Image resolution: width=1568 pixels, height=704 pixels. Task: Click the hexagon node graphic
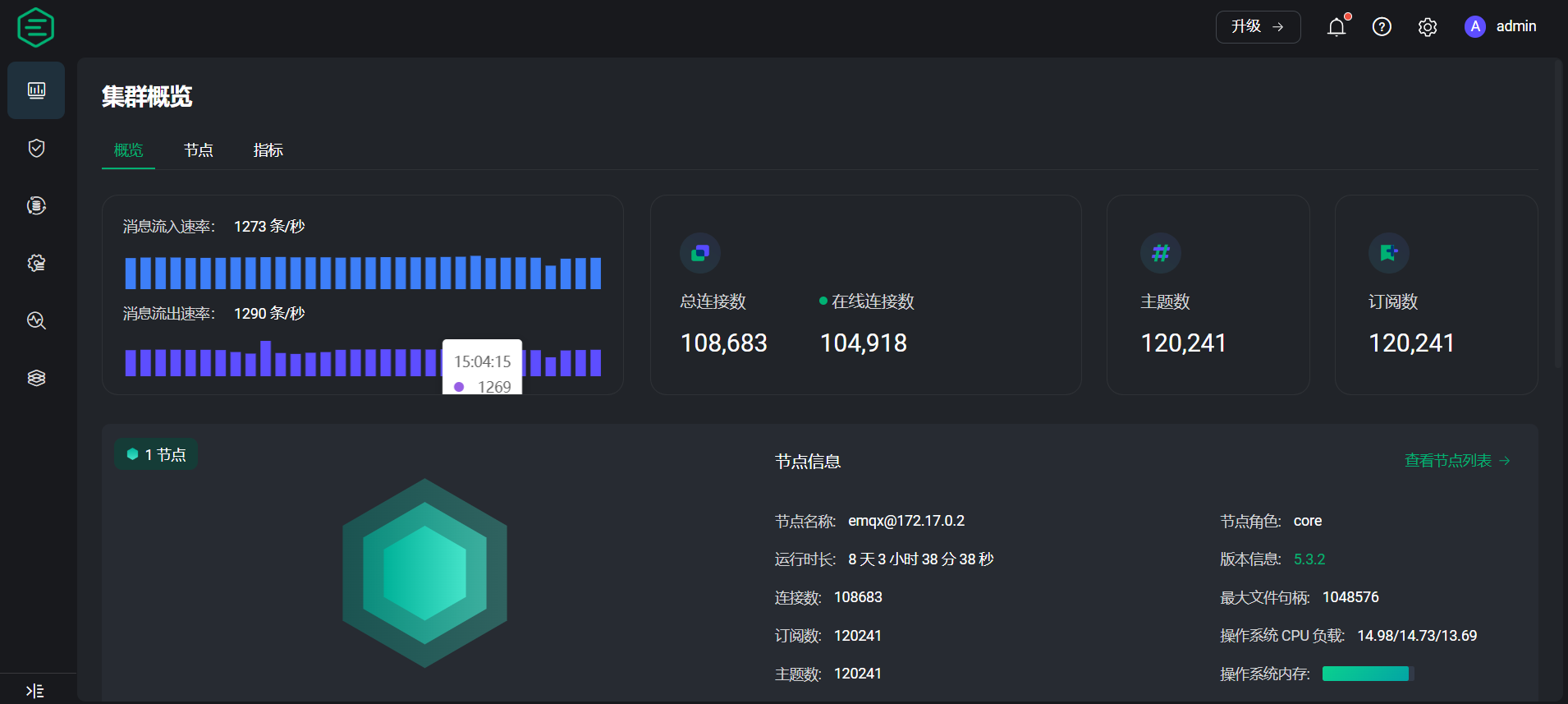pos(424,573)
